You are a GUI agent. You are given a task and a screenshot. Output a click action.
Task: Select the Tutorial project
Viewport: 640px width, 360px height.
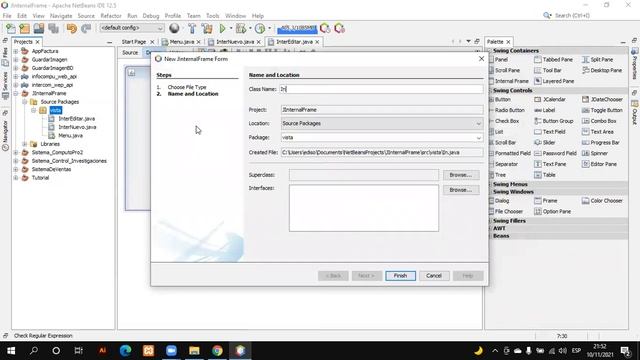click(x=40, y=178)
